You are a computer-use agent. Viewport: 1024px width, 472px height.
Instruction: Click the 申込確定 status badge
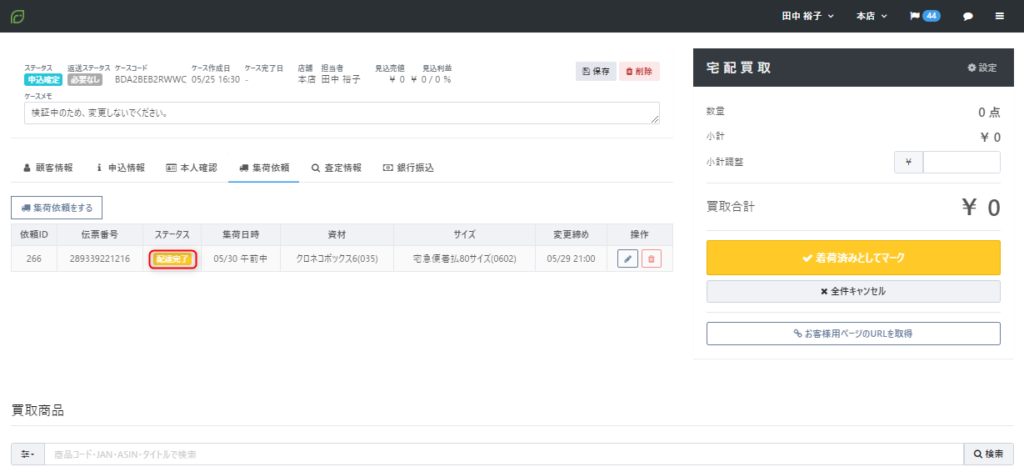[43, 80]
